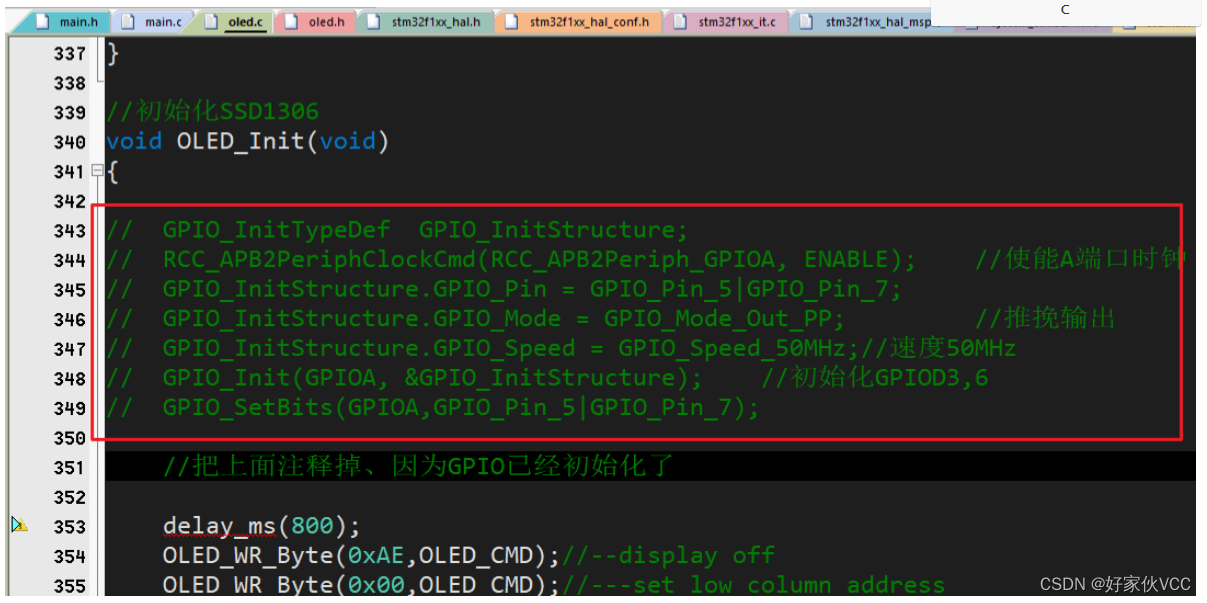Switch to the stm32f1xx_it.c tab
This screenshot has height=603, width=1207.
coord(726,21)
